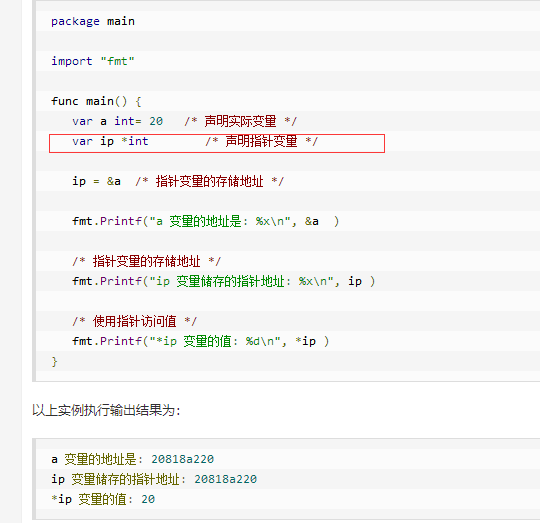Click the standalone comment line above the ip Printf
Screen dimensions: 540x523
click(146, 261)
